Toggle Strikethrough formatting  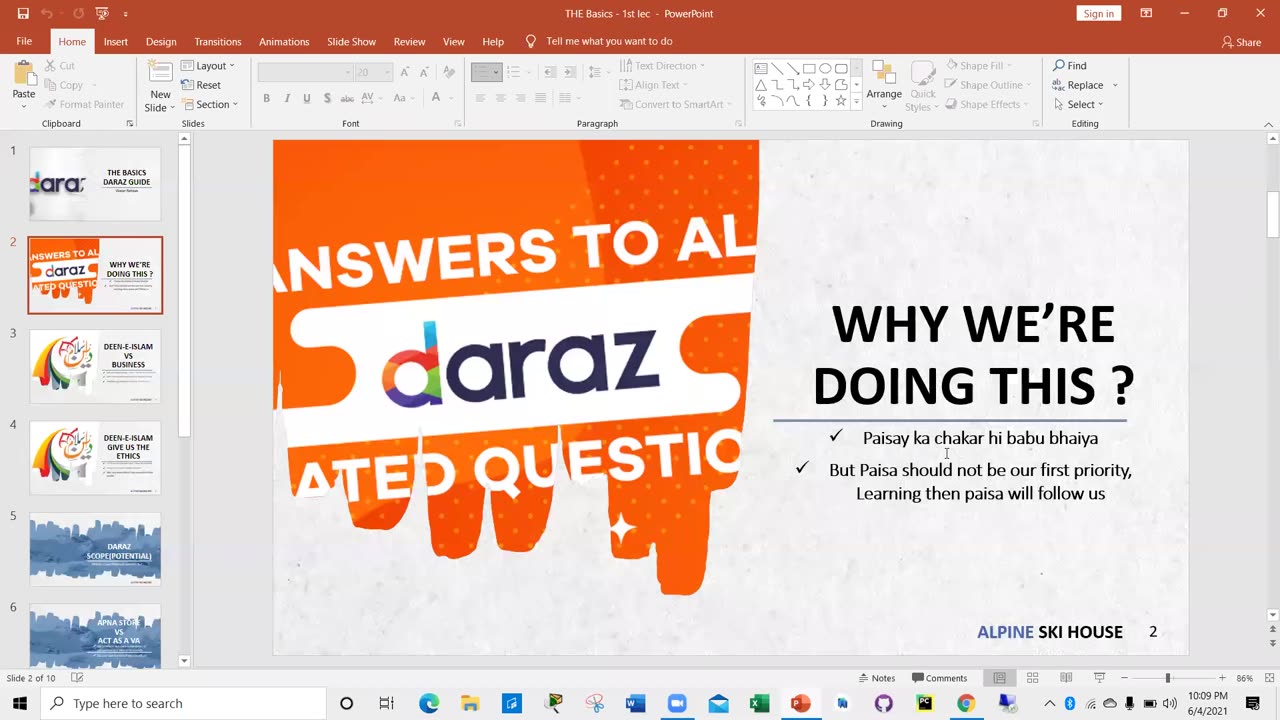(x=347, y=98)
